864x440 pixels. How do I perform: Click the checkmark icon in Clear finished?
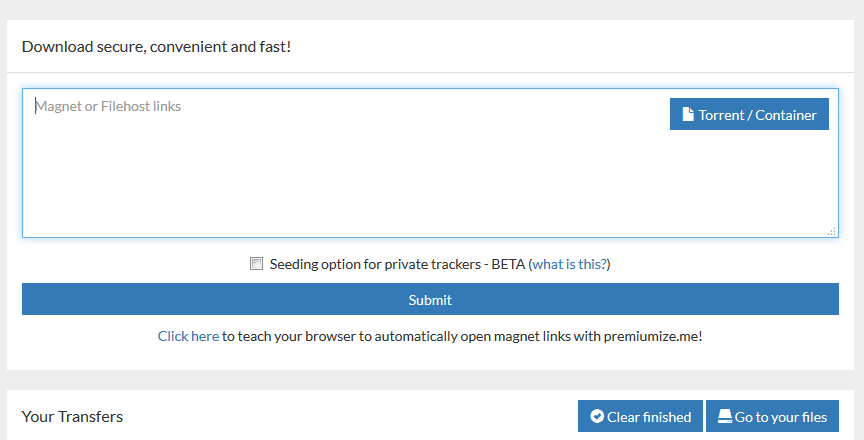[x=597, y=416]
